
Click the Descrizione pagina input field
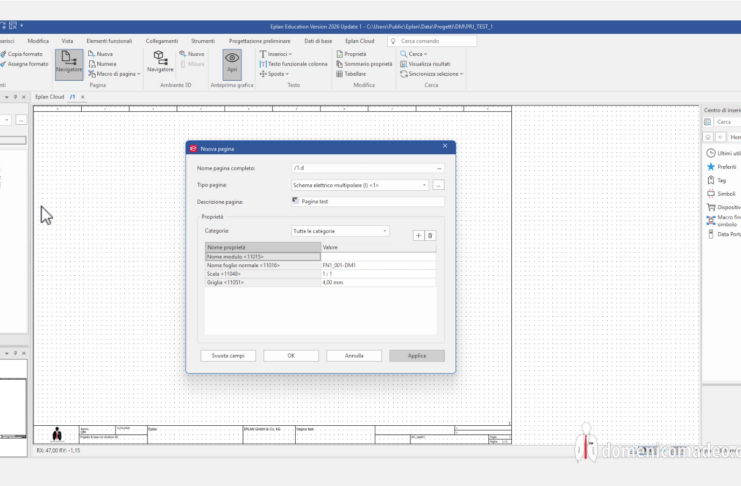[x=371, y=201]
